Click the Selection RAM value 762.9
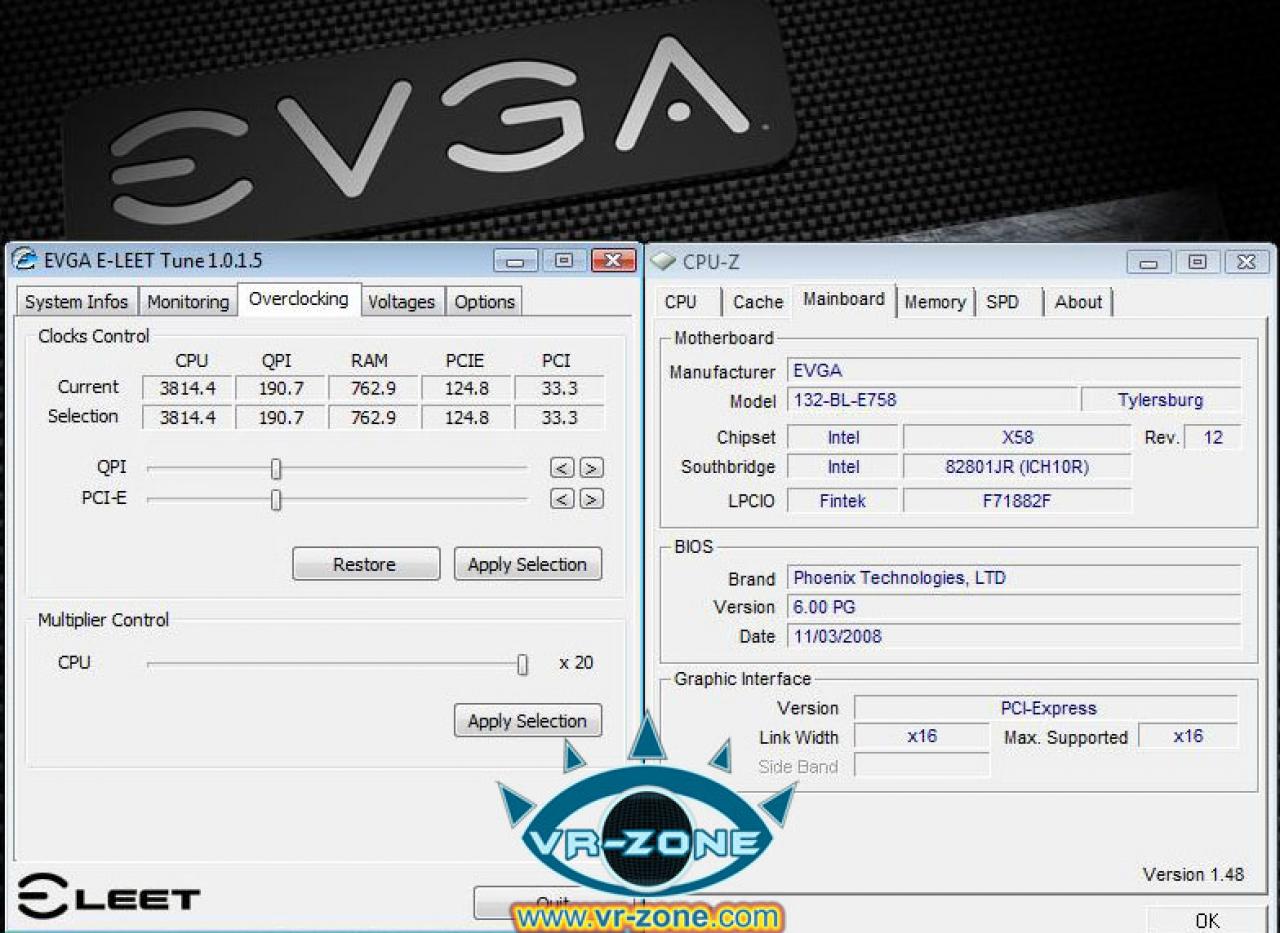The image size is (1280, 933). [373, 417]
